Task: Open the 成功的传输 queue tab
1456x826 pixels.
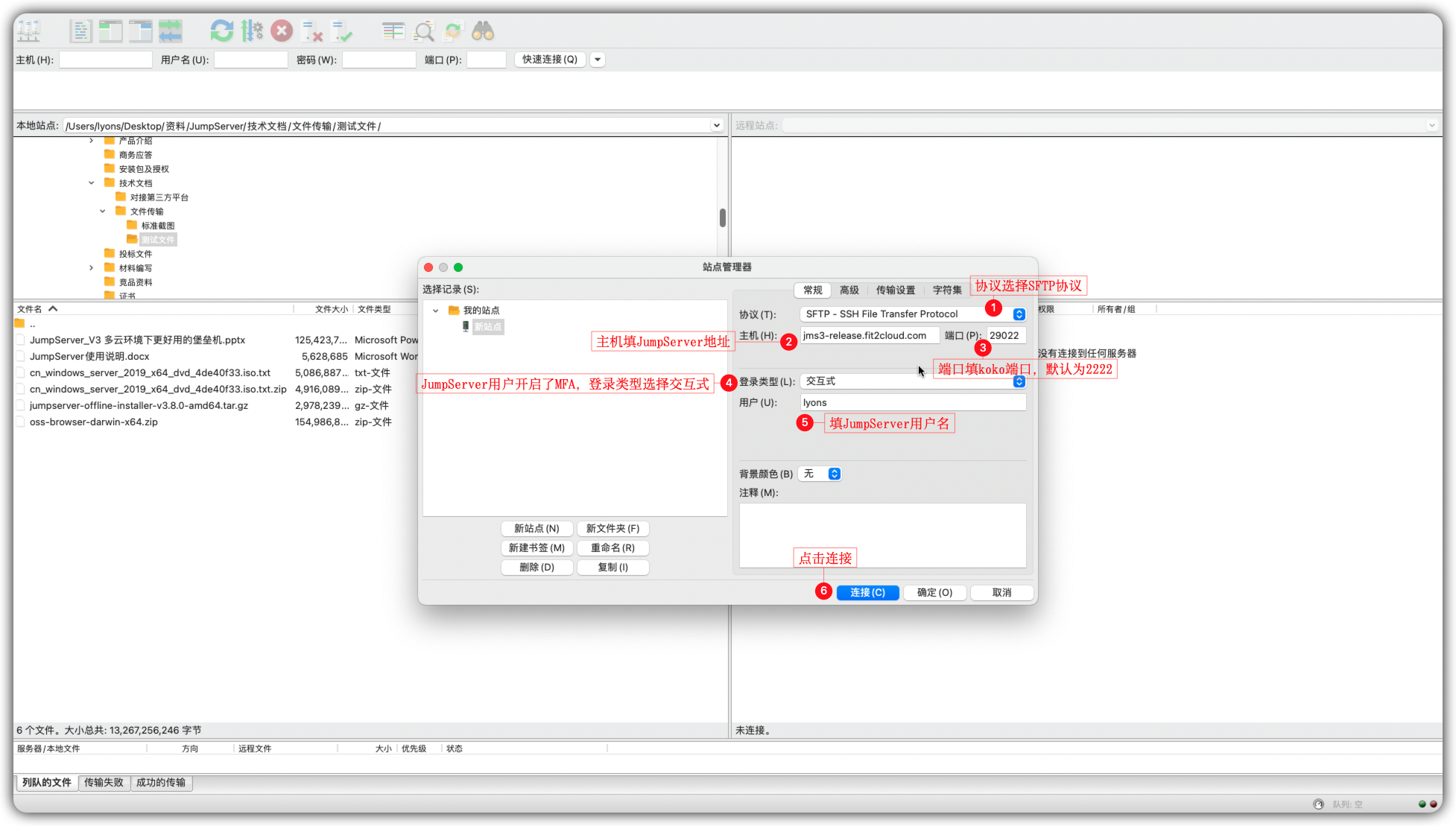Action: 161,783
